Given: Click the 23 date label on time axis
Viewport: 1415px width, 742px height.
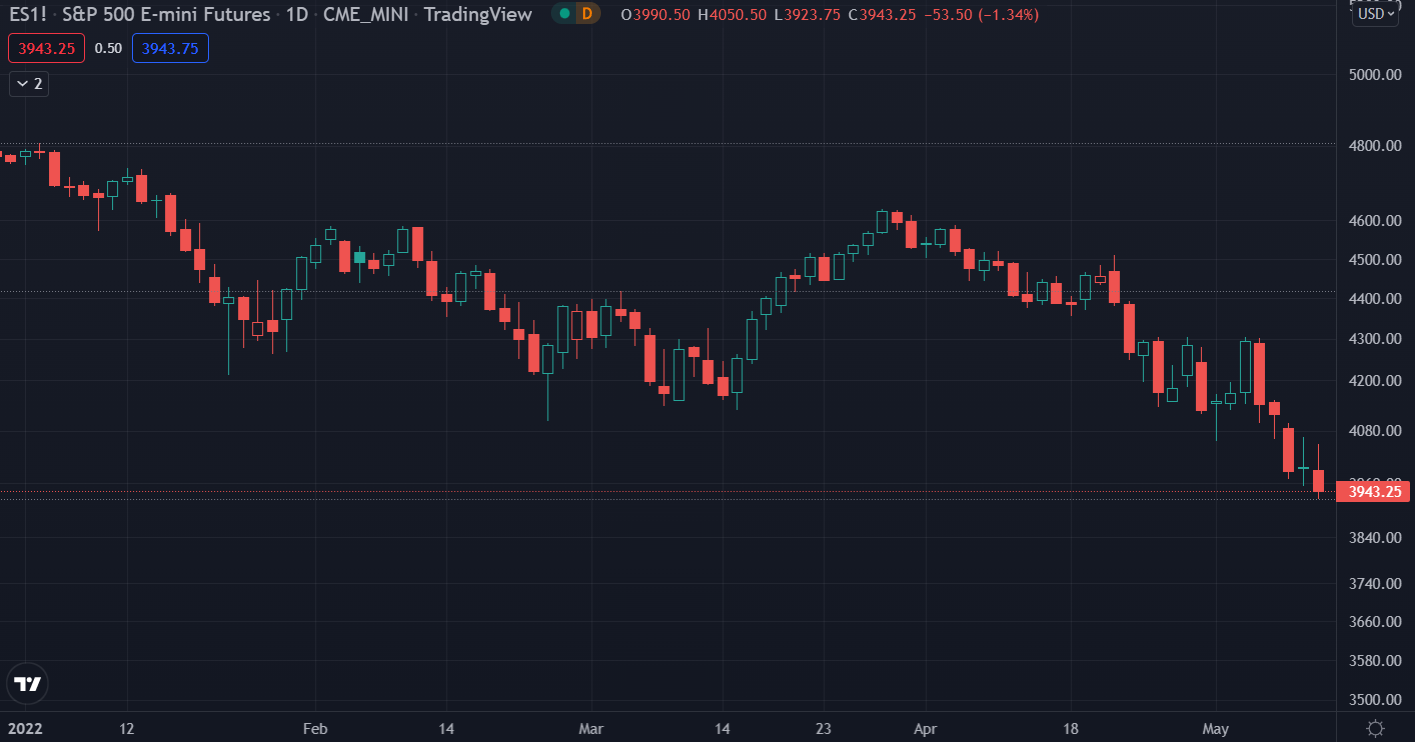Looking at the screenshot, I should [x=823, y=728].
